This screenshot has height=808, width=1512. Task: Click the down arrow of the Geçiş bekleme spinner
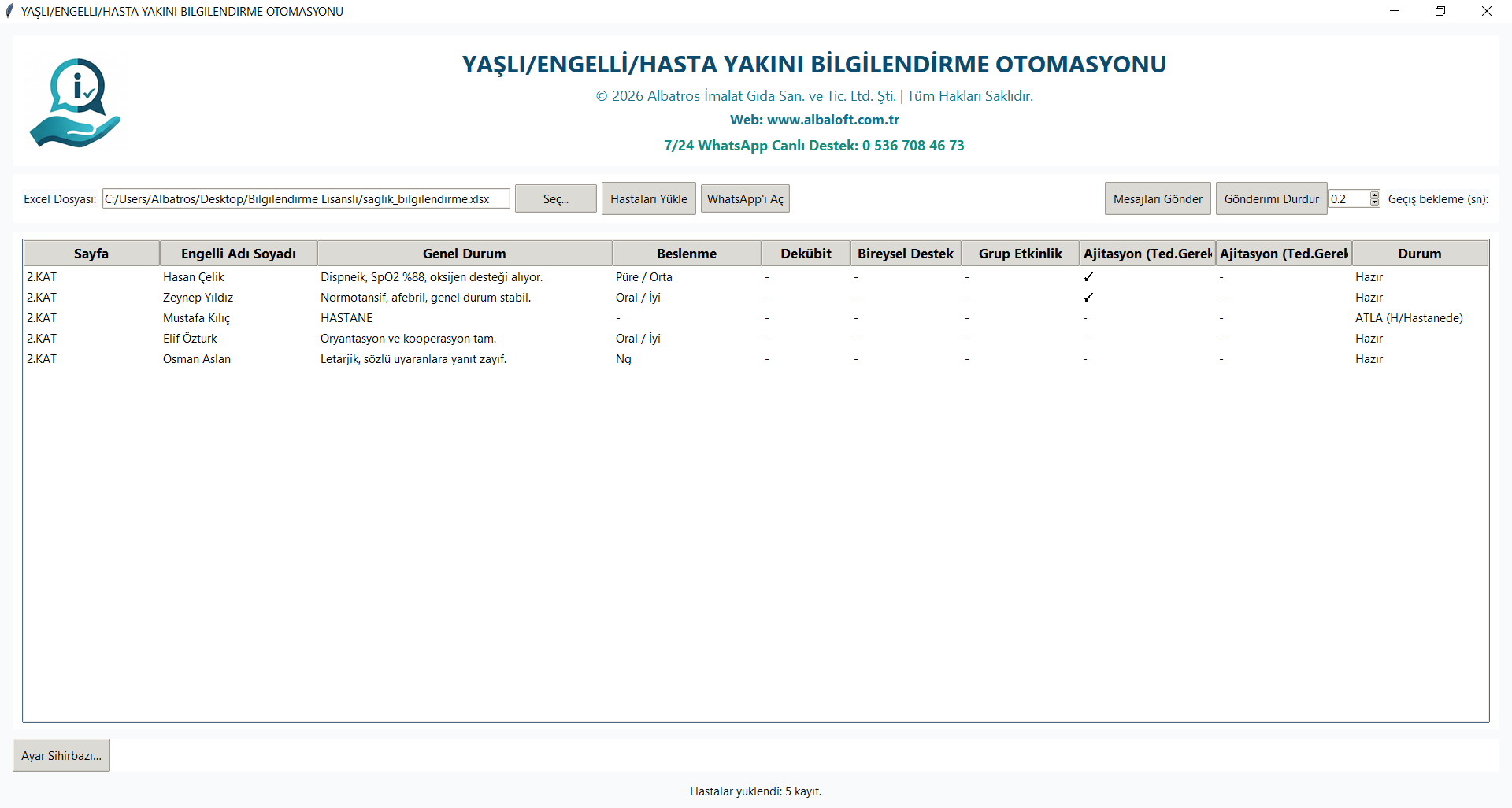tap(1374, 202)
